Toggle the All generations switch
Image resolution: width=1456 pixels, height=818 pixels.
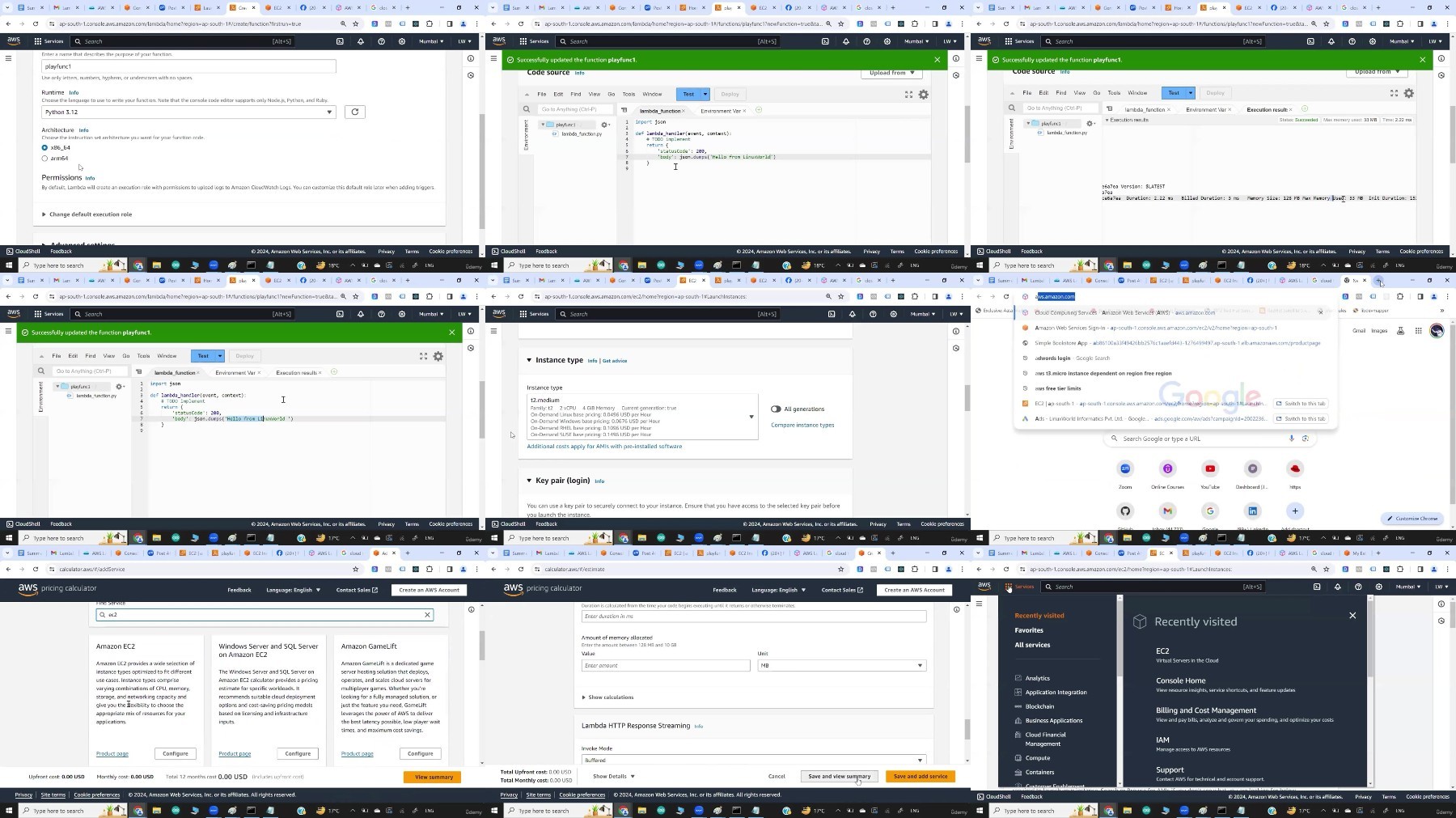776,409
